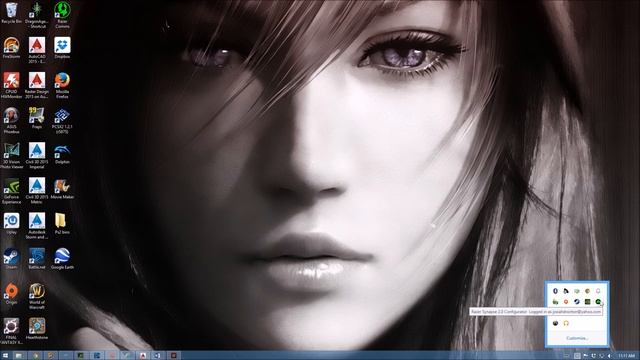Screen dimensions: 640x360
Task: Select the Steam desktop icon
Action: [11, 258]
